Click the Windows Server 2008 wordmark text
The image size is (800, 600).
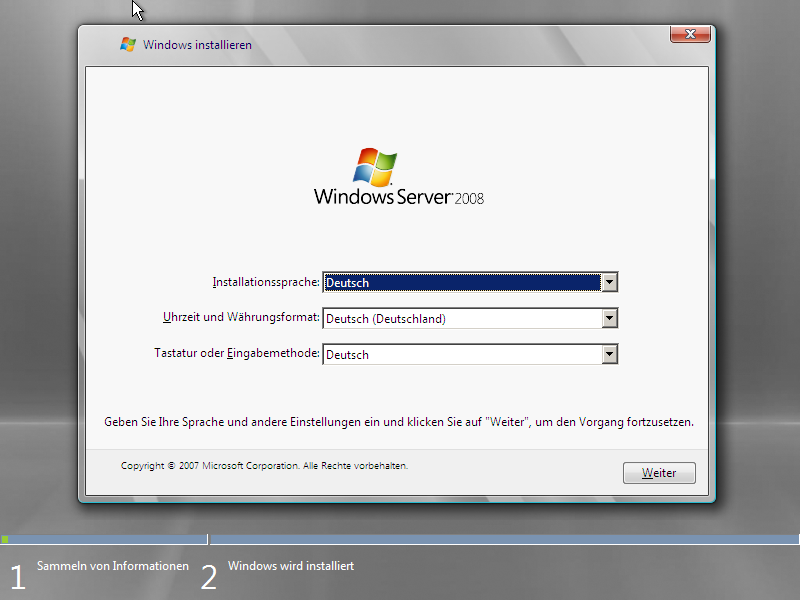click(398, 197)
